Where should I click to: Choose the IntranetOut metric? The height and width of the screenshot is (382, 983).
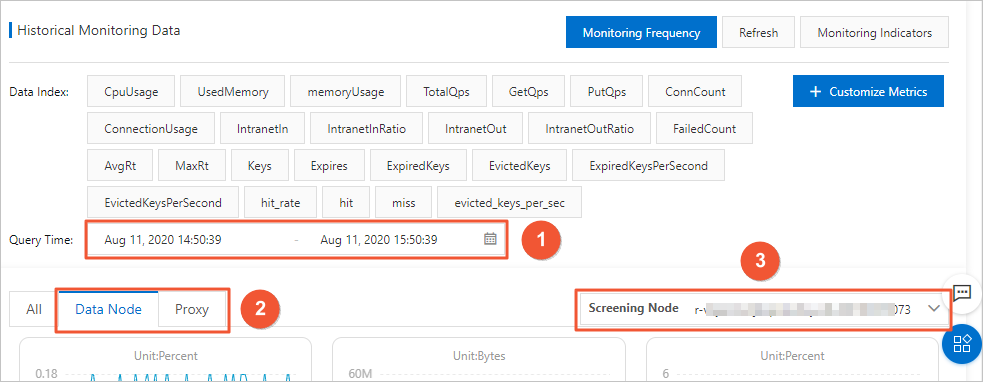tap(475, 129)
